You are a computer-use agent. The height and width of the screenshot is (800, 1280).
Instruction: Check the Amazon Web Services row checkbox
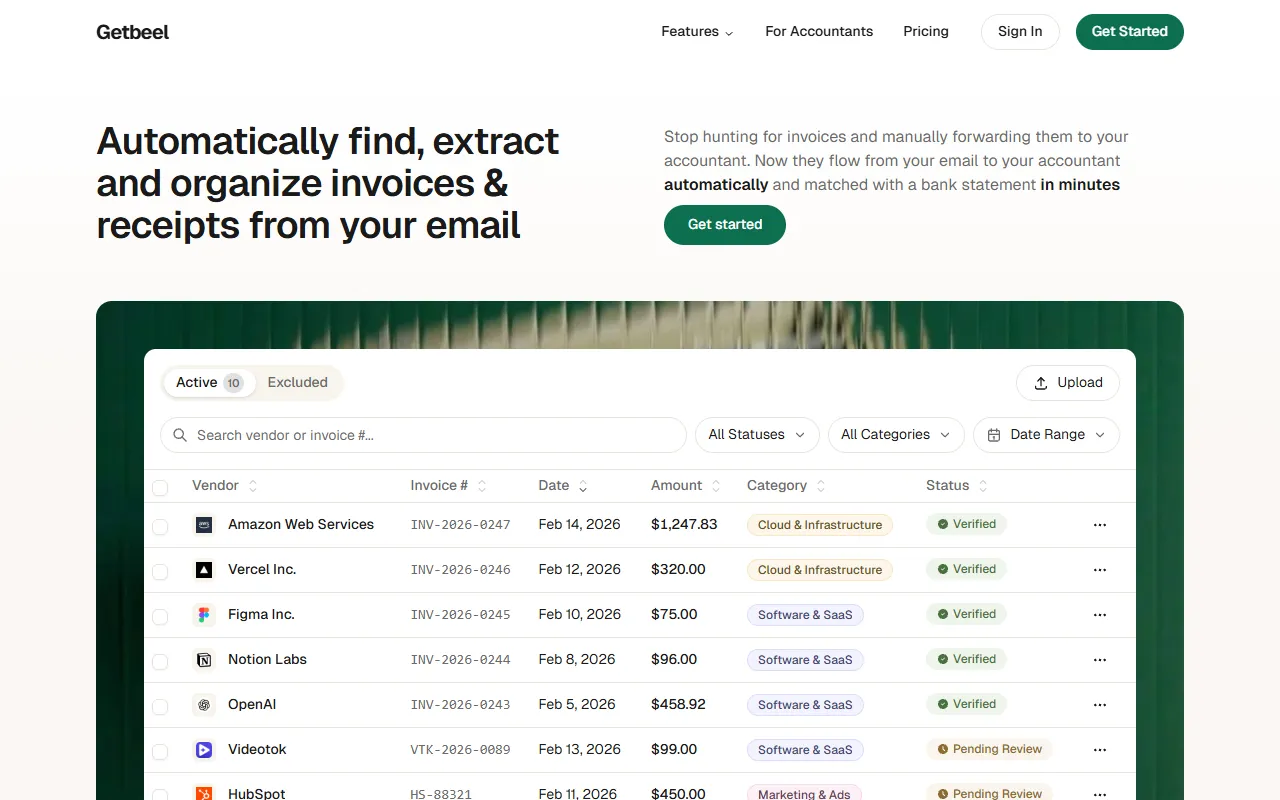(x=160, y=527)
